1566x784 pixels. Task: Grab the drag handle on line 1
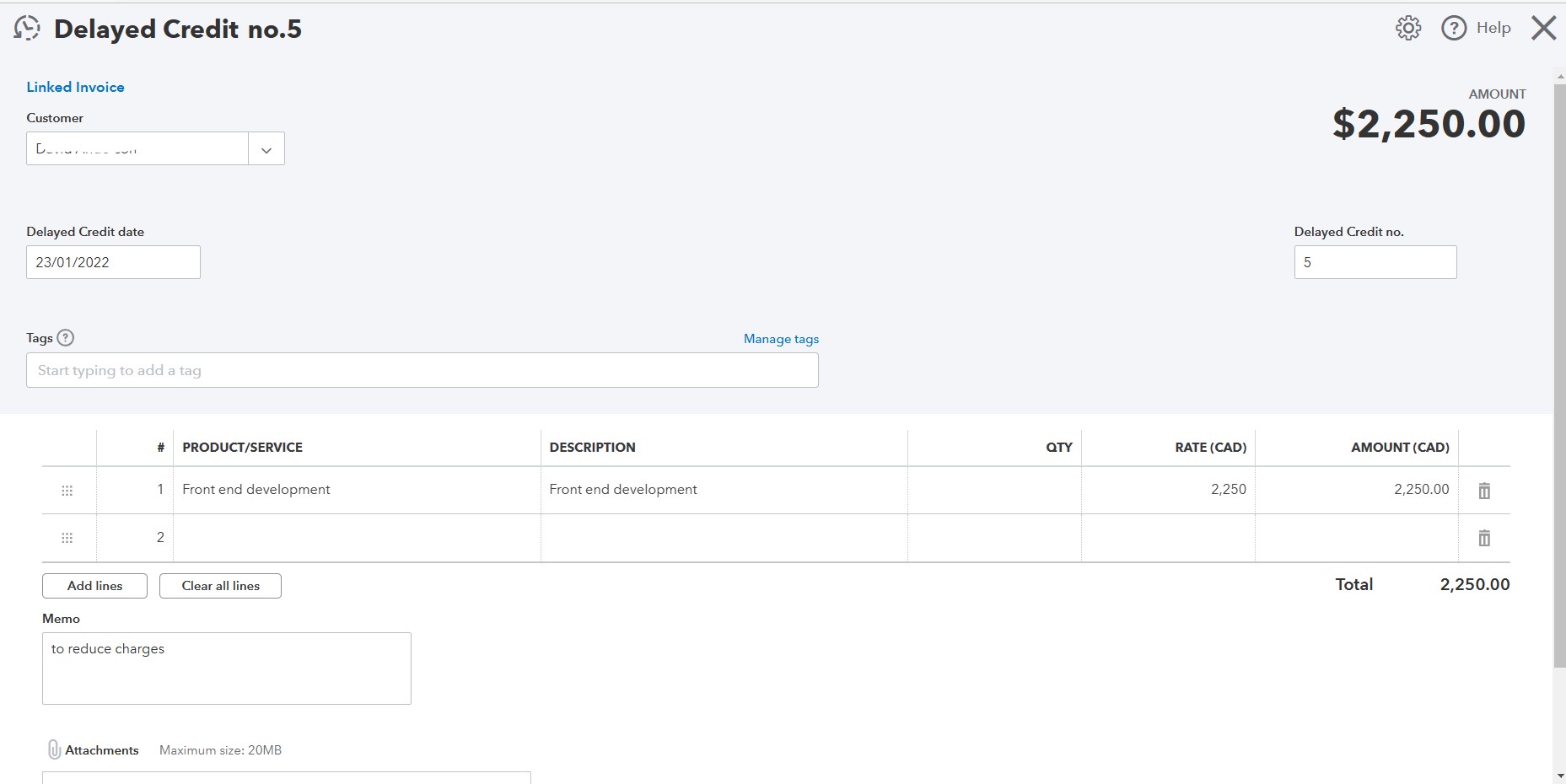coord(67,491)
